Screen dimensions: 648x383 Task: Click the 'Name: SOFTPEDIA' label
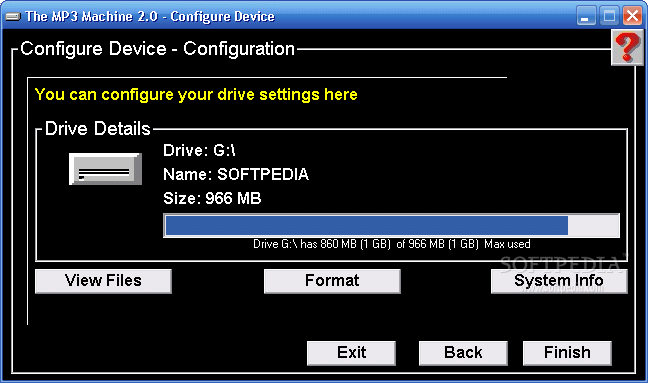click(236, 174)
